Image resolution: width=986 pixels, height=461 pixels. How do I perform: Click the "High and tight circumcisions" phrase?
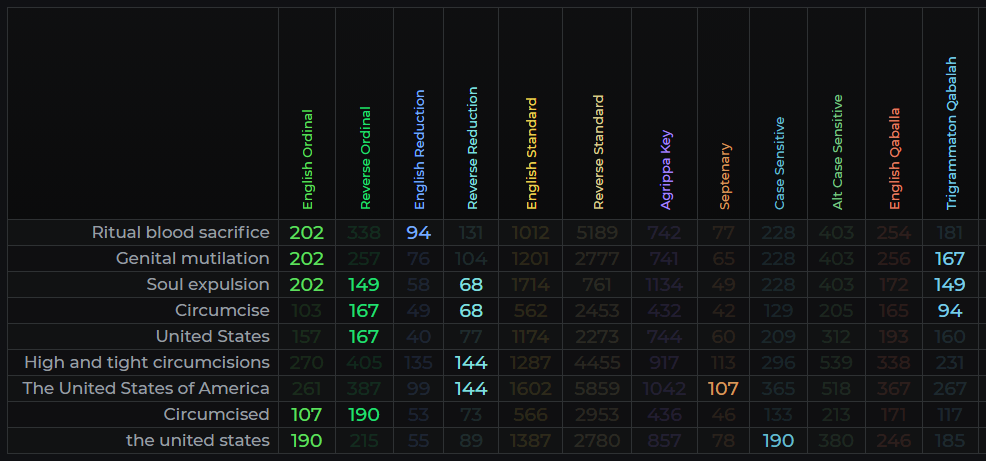[147, 363]
